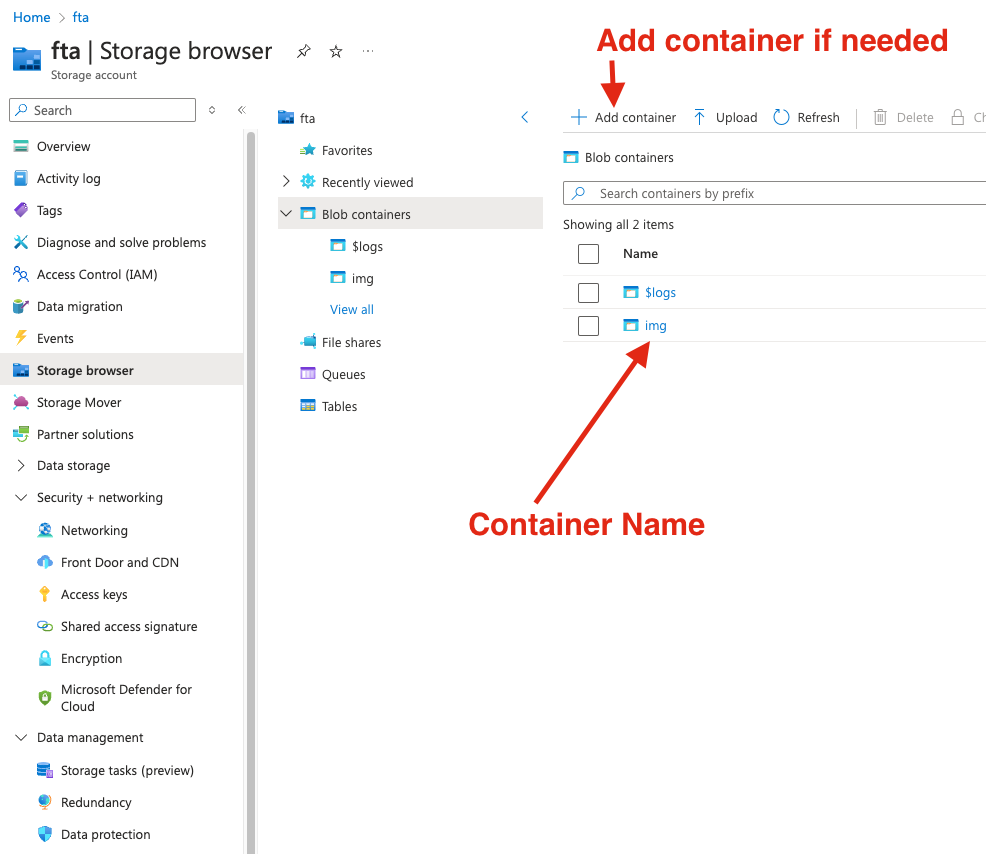Click the sidebar search expand/collapse arrows
986x854 pixels.
coord(212,110)
